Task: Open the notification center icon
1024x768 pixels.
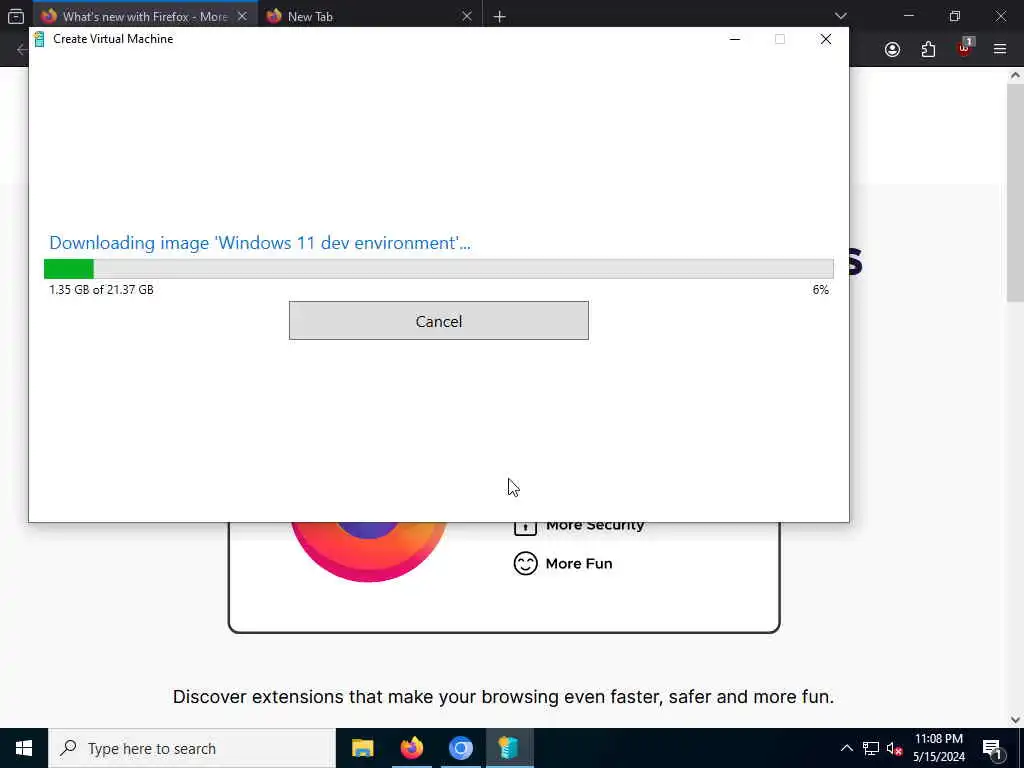Action: (993, 748)
